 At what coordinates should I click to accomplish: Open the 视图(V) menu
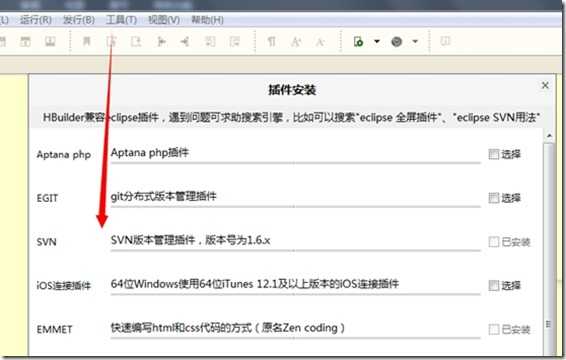click(164, 19)
